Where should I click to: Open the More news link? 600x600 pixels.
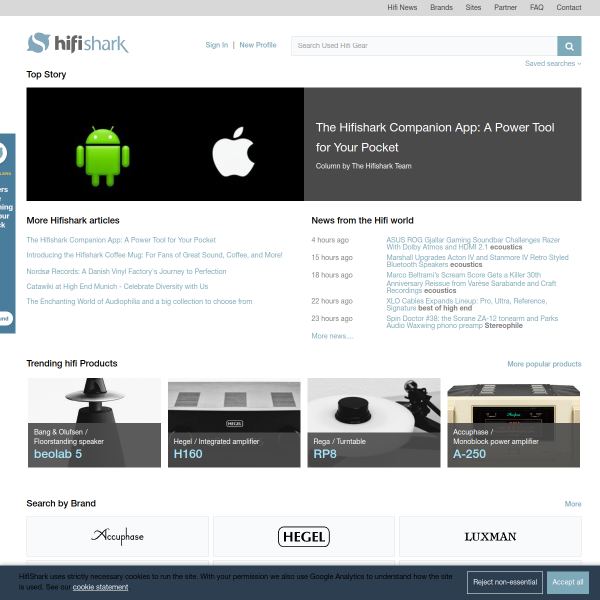pyautogui.click(x=333, y=336)
